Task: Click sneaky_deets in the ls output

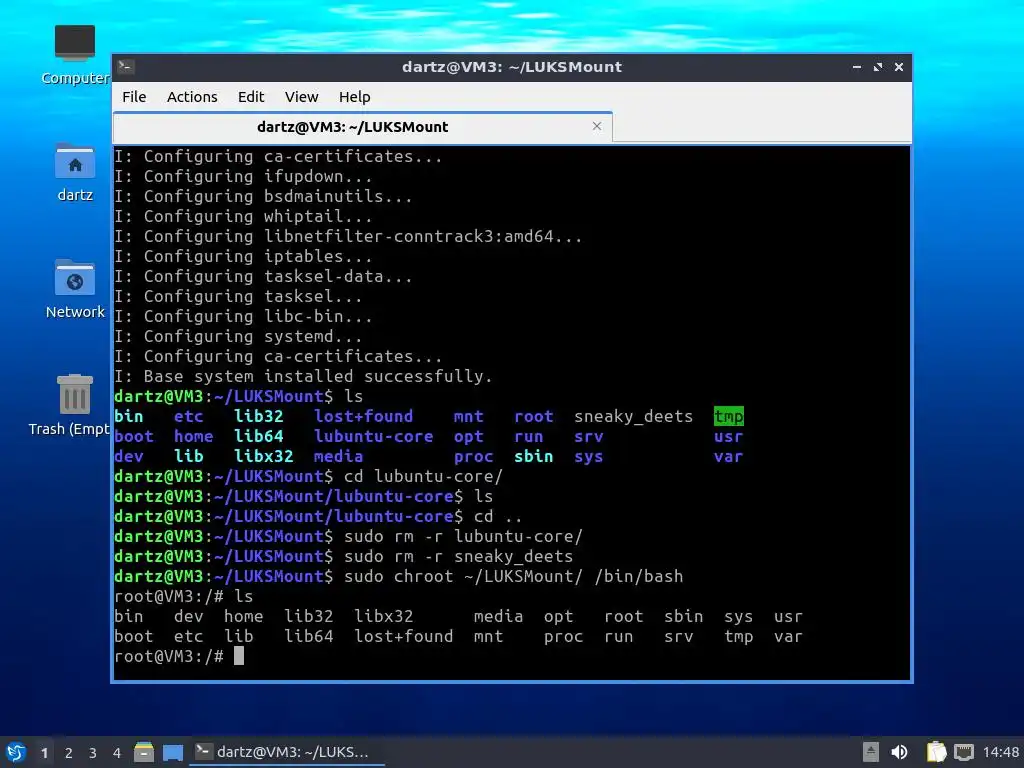Action: (x=633, y=416)
